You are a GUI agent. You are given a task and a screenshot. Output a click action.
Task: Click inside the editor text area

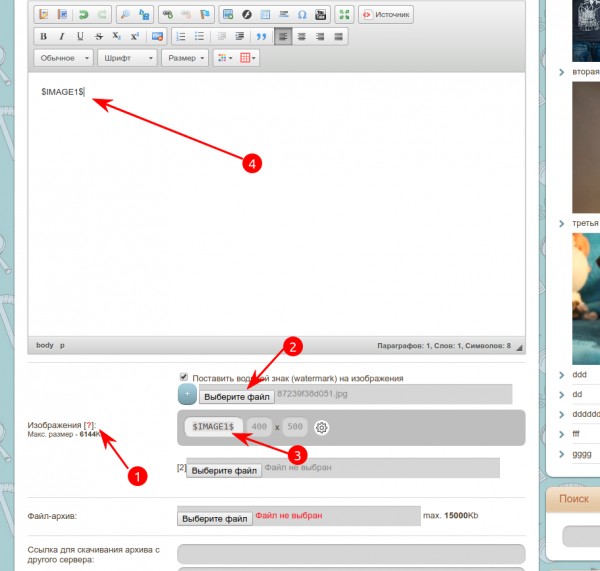(276, 205)
